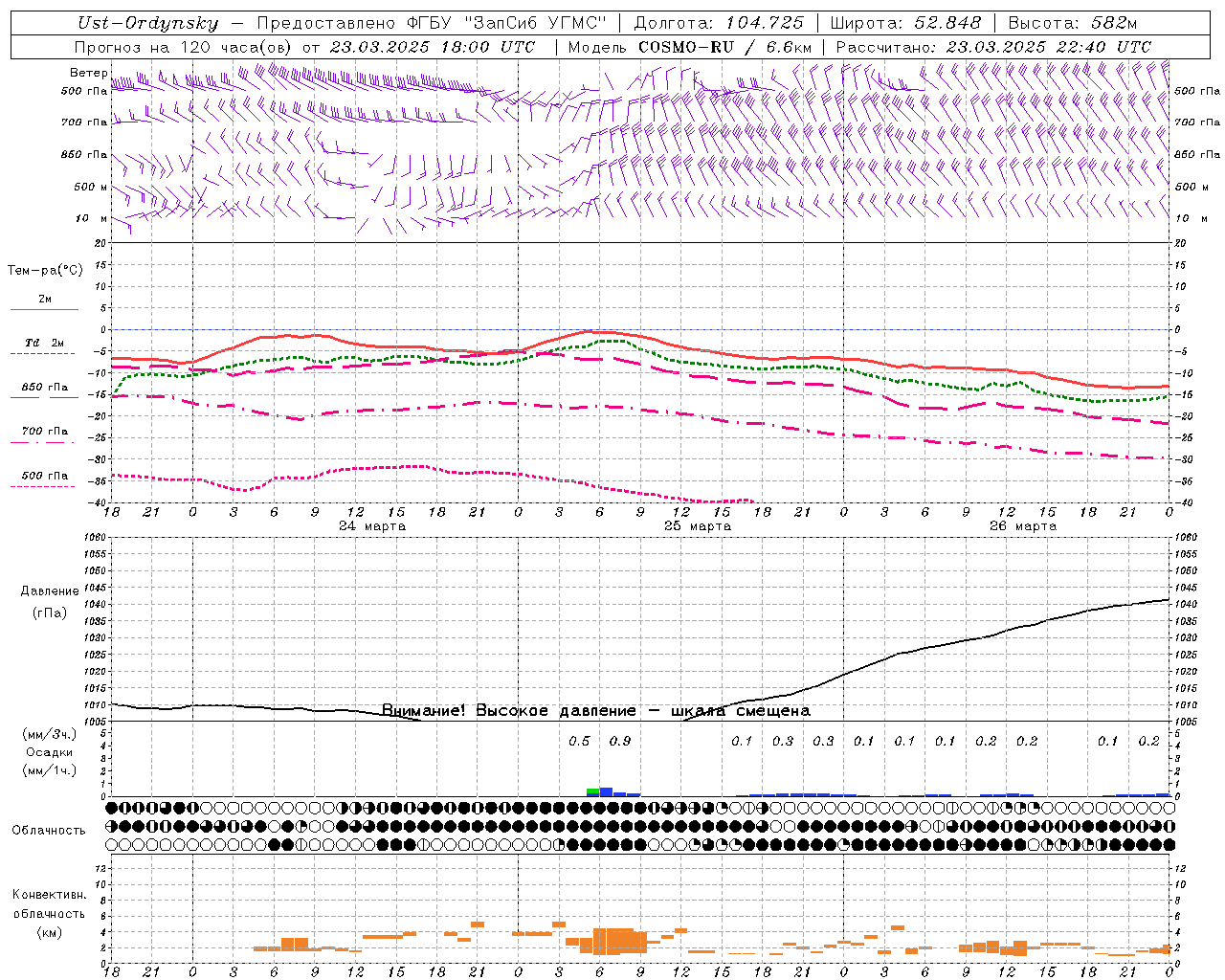
Task: Click the "Конвективн." convective cloud label
Action: pyautogui.click(x=50, y=895)
